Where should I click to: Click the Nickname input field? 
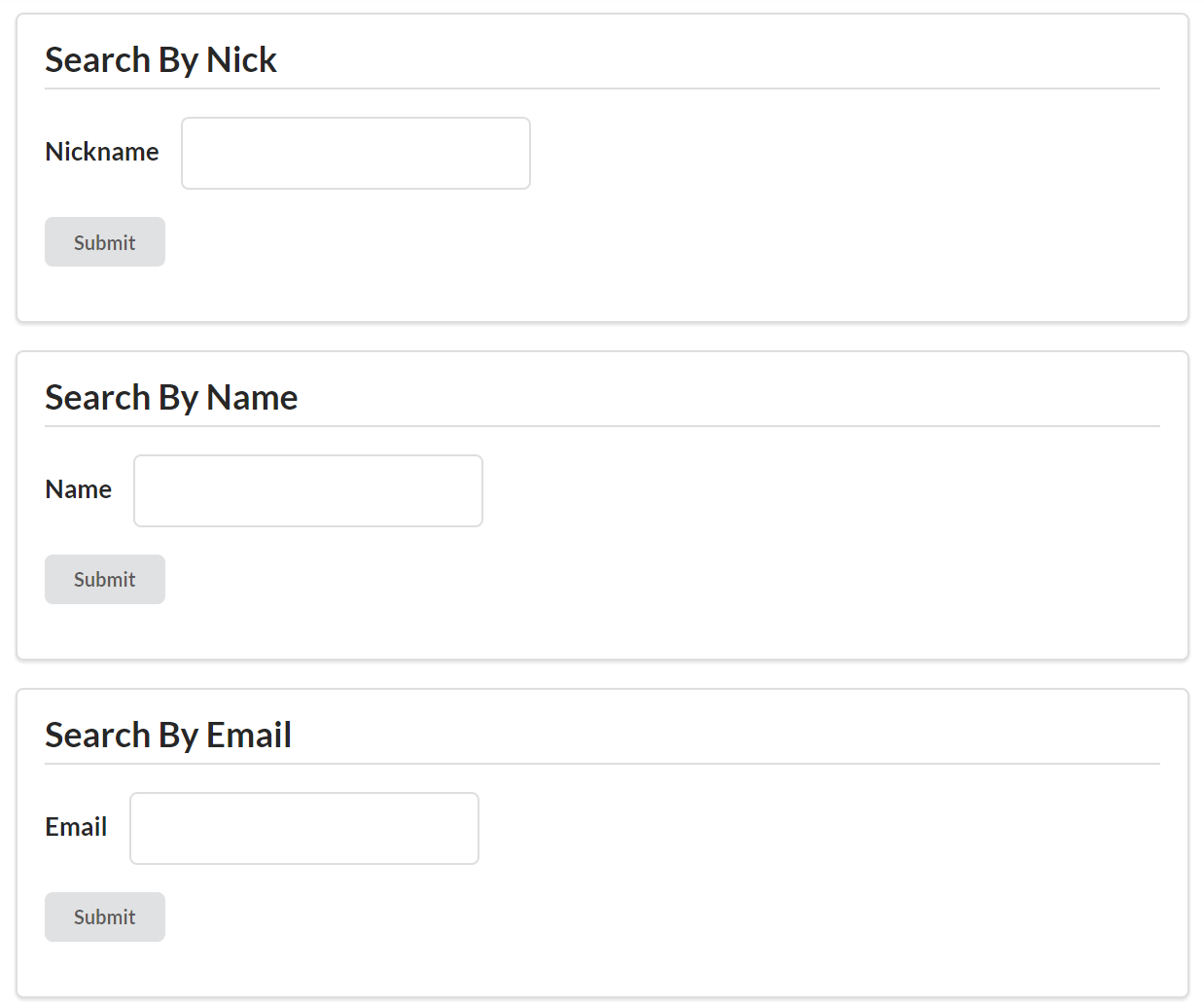coord(356,154)
